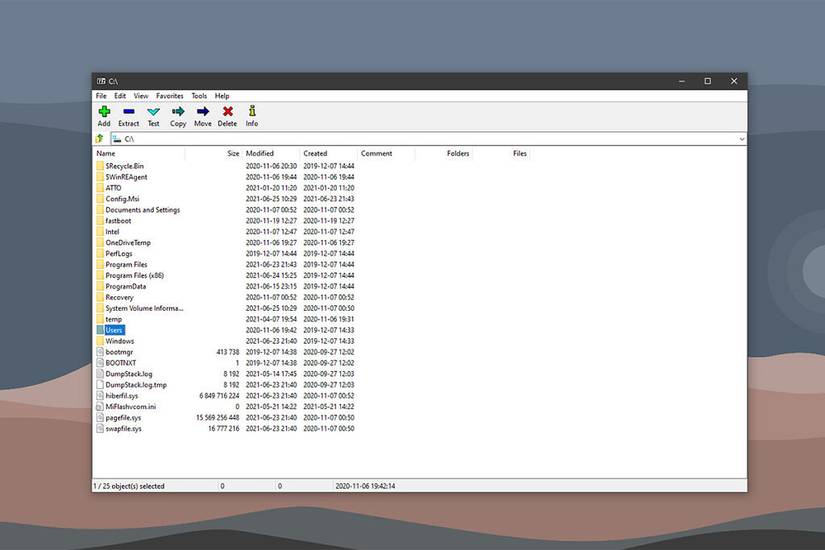Select the ProgramData folder name
Screen dimensions: 825x550
[126, 286]
